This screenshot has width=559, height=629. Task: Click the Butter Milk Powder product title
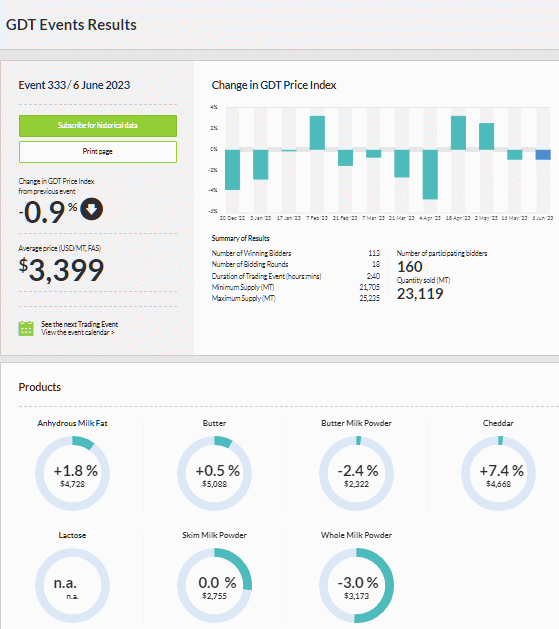[356, 423]
